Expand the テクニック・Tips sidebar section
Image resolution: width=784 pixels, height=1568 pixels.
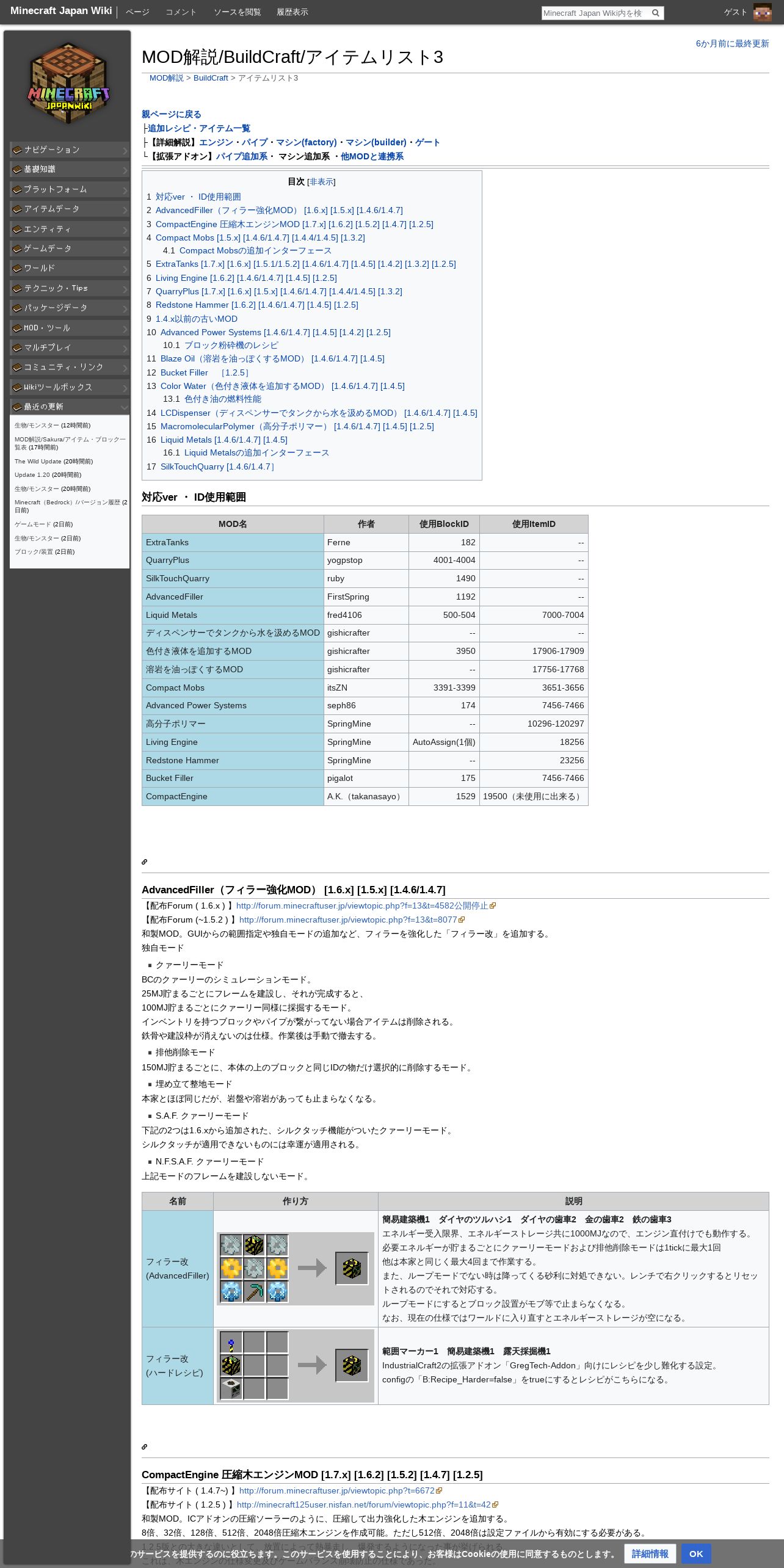(x=70, y=288)
